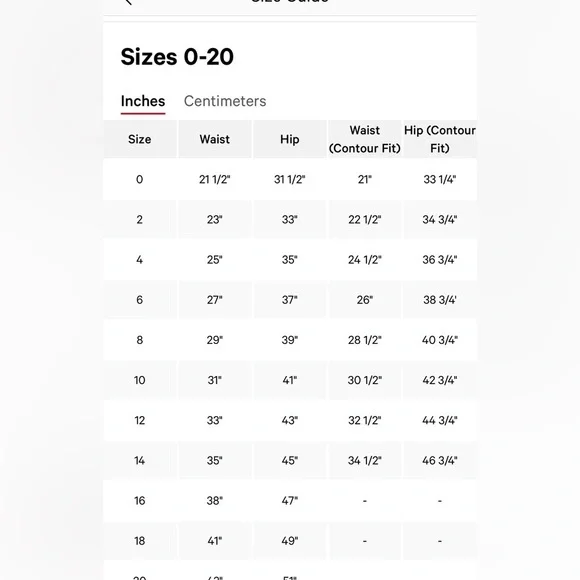Click the Hip (Contour Fit) header
This screenshot has width=580, height=580.
click(440, 139)
